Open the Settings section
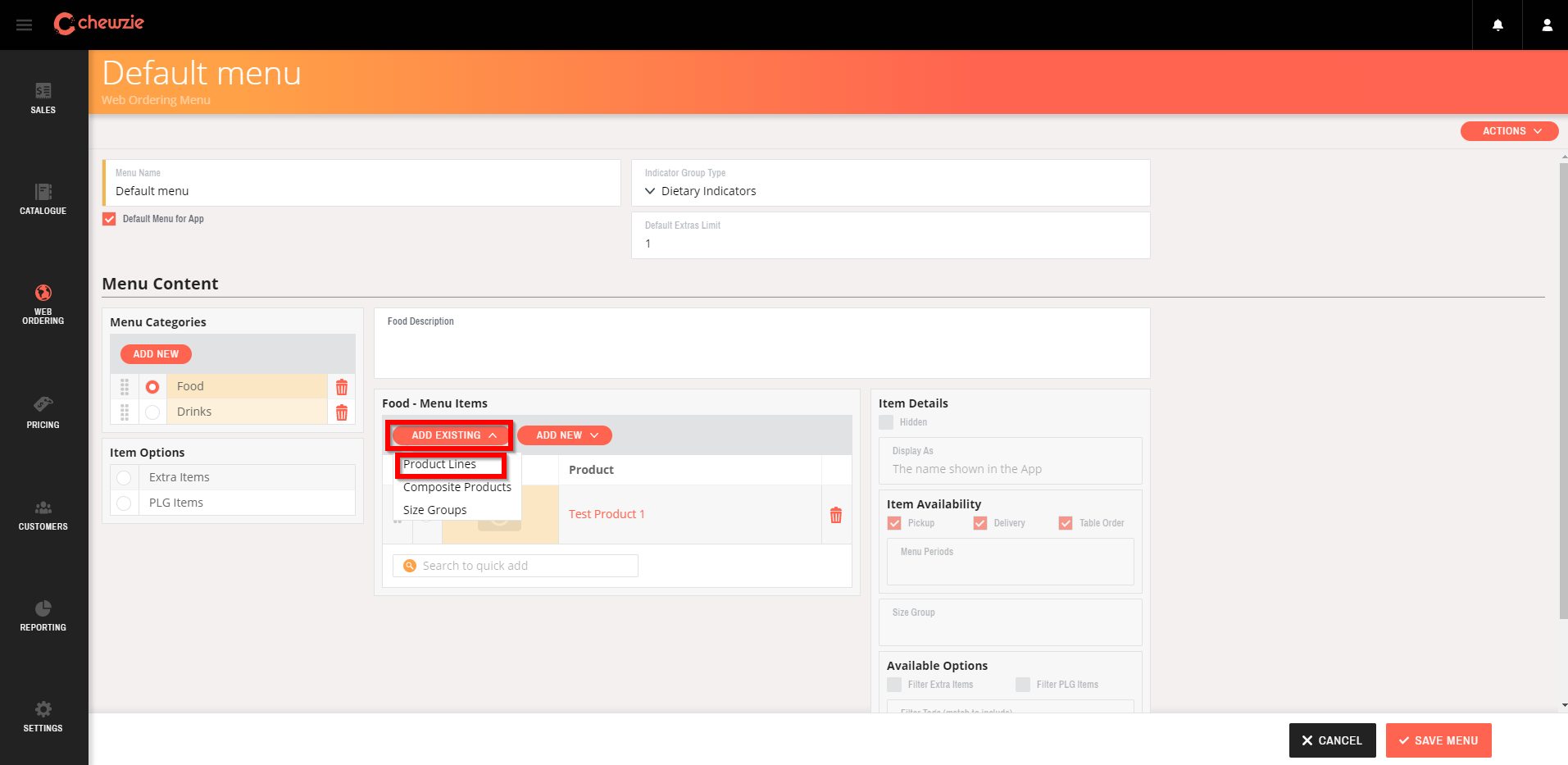Screen dimensions: 1568x765 click(x=43, y=717)
